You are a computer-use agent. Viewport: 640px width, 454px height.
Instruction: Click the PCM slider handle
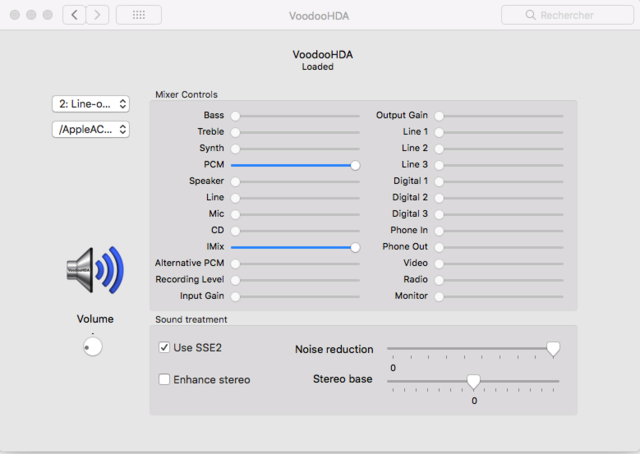pos(355,165)
